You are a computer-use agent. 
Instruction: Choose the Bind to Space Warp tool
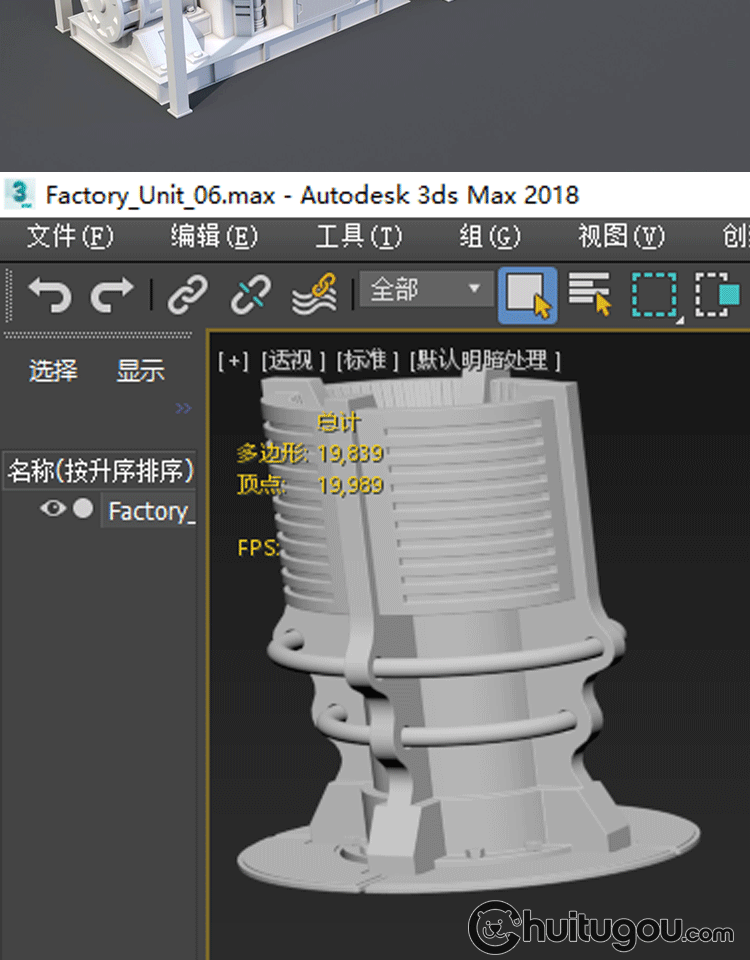tap(313, 295)
